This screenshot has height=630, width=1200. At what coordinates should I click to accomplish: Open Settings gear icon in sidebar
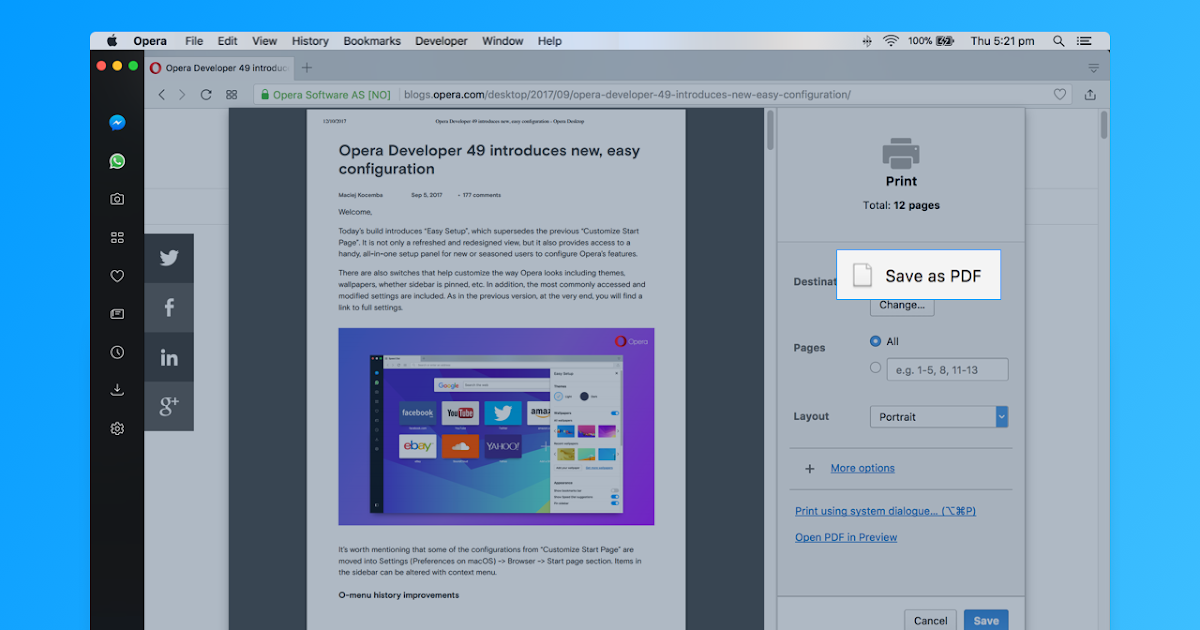click(117, 428)
